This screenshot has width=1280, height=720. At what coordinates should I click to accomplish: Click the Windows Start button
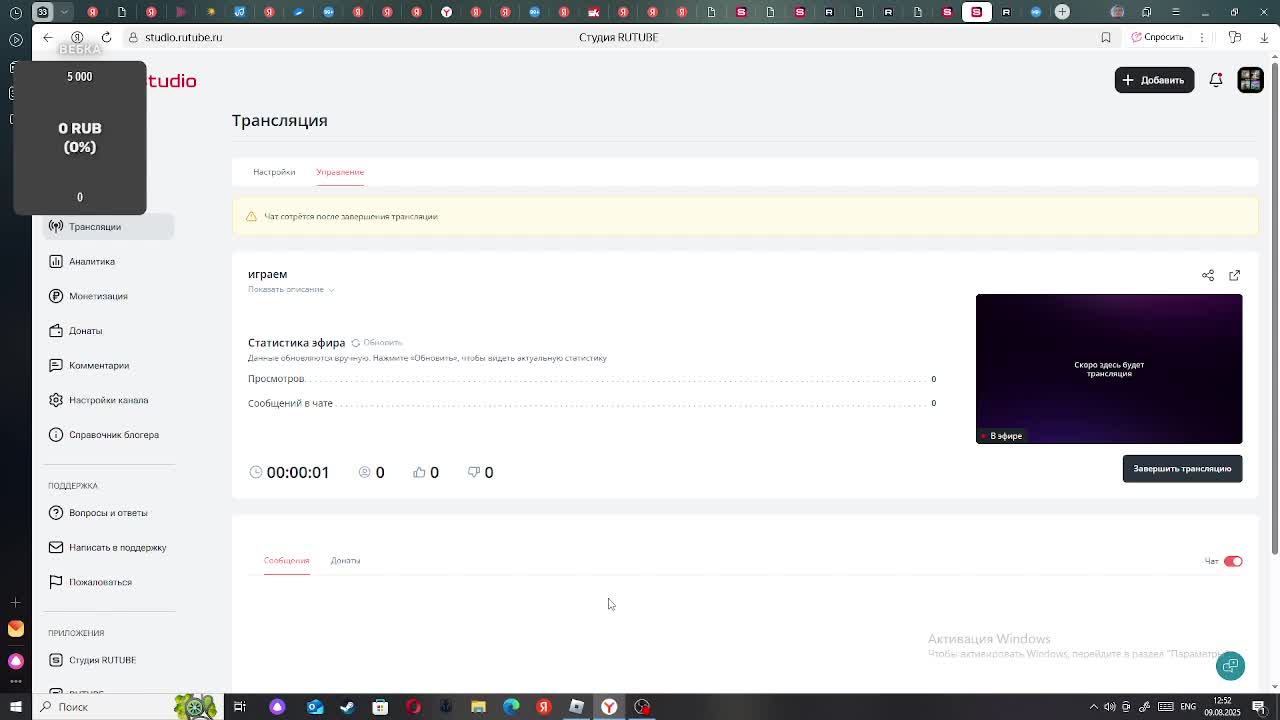click(x=15, y=707)
